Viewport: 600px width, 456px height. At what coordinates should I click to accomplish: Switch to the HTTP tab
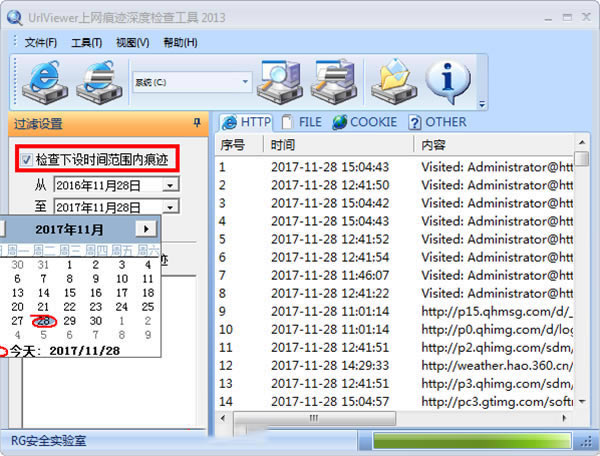click(x=246, y=122)
